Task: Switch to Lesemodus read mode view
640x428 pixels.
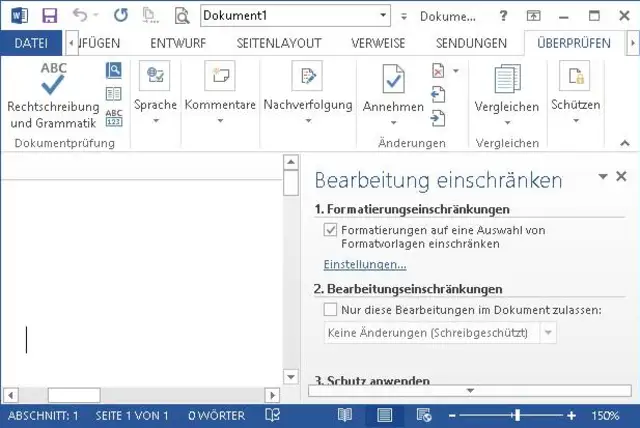Action: (x=345, y=415)
